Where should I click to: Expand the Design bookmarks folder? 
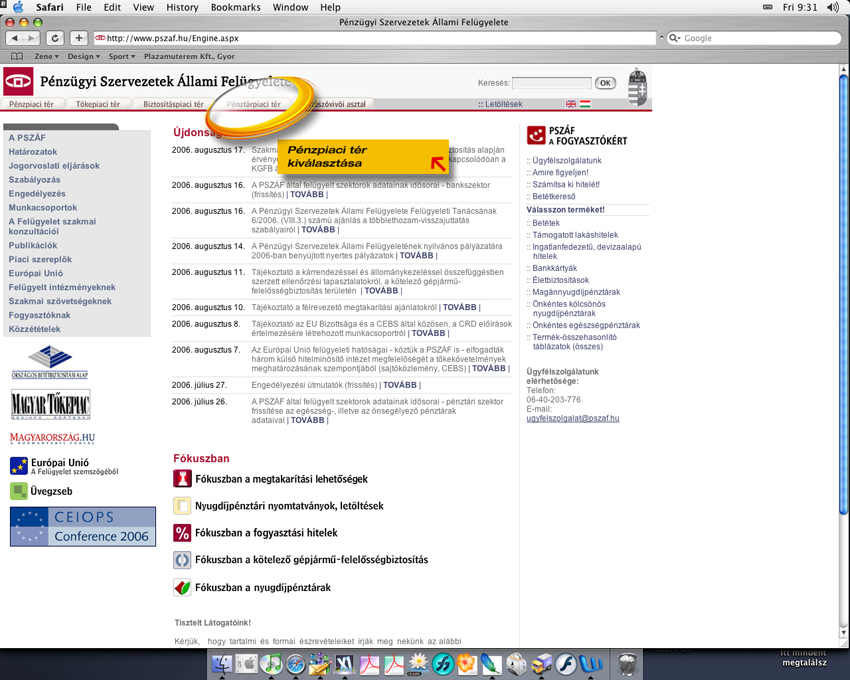click(83, 56)
